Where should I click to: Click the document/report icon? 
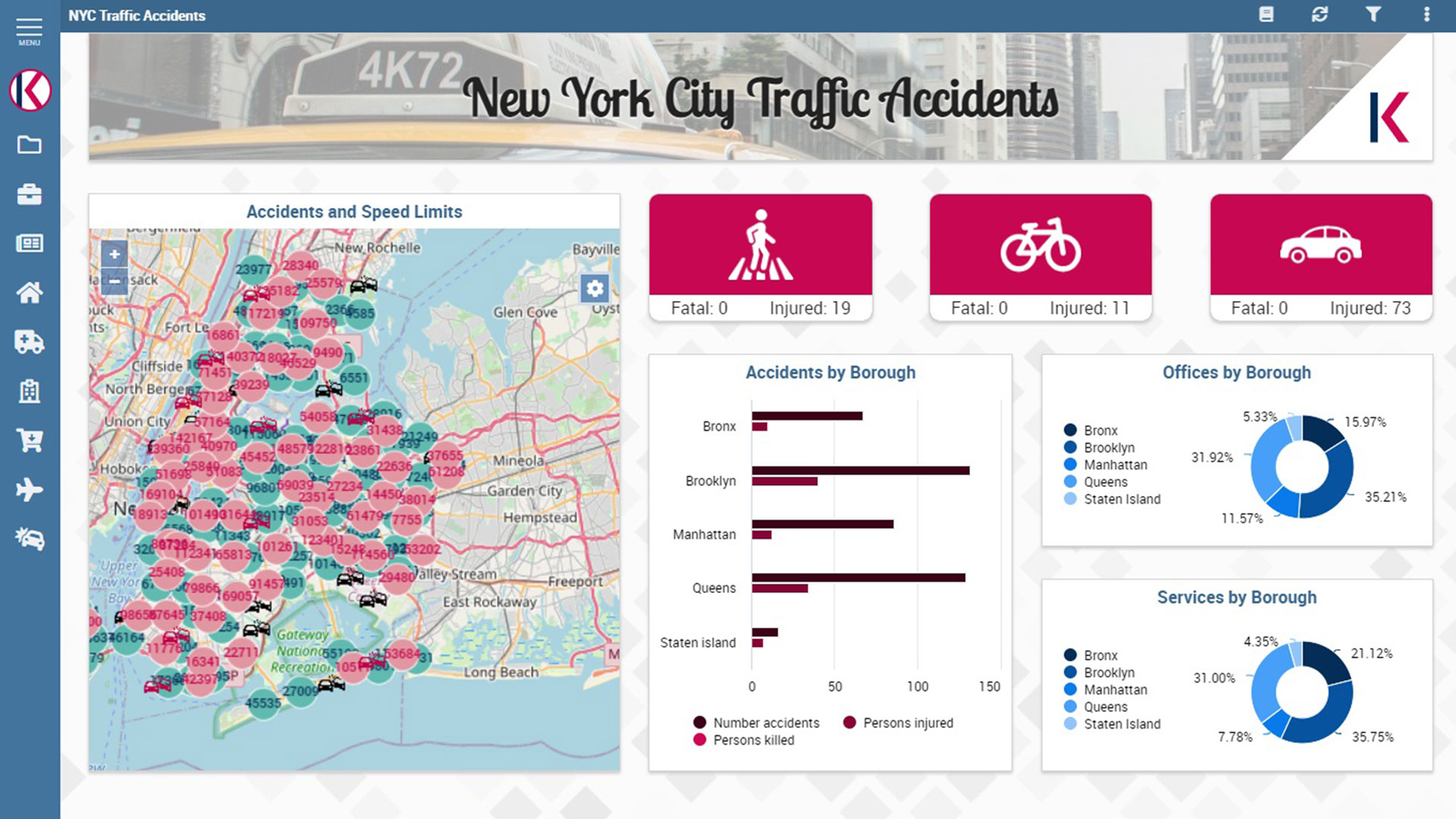[x=1266, y=14]
